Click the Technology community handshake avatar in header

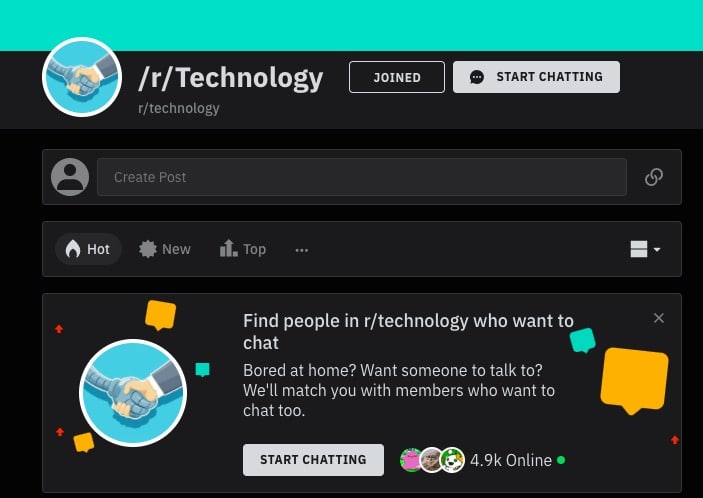[x=82, y=77]
